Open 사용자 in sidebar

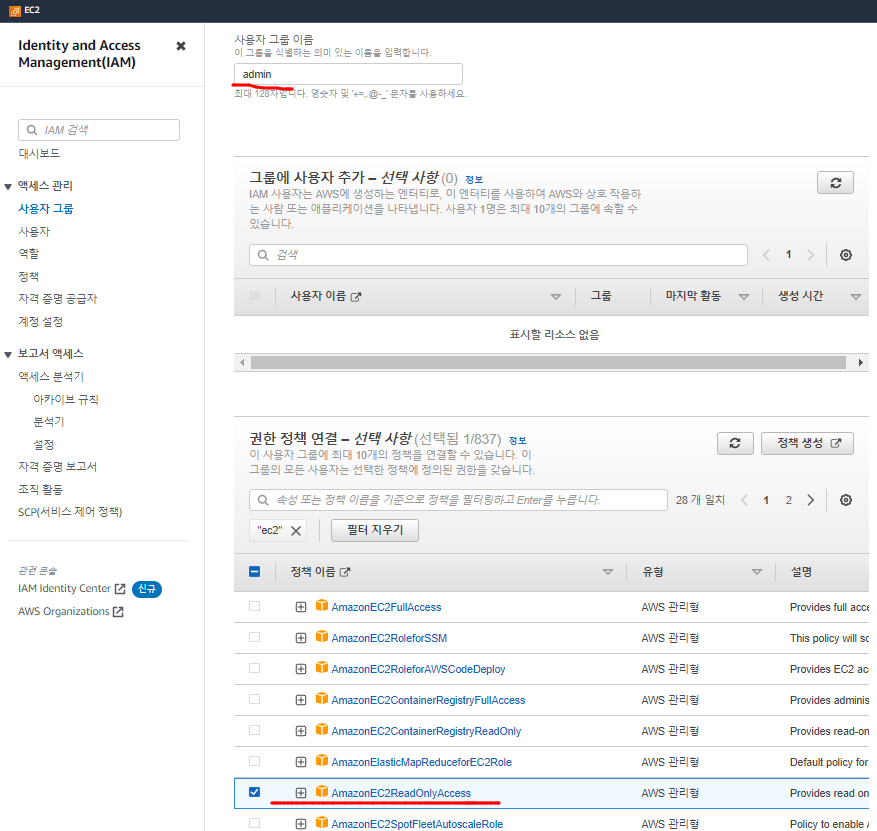coord(34,232)
